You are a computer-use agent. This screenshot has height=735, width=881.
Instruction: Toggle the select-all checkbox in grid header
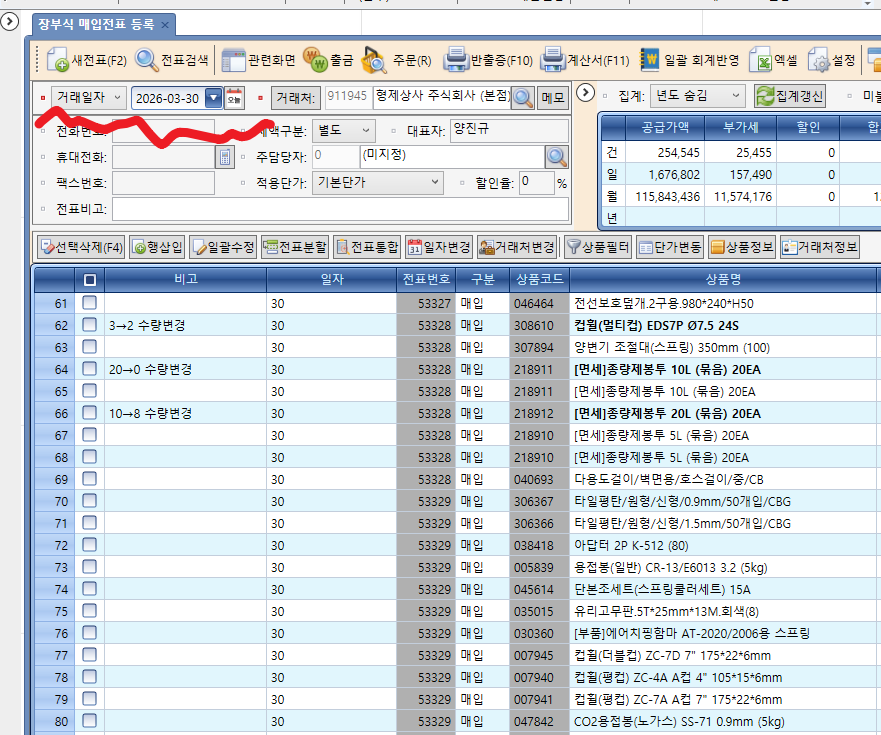[90, 280]
